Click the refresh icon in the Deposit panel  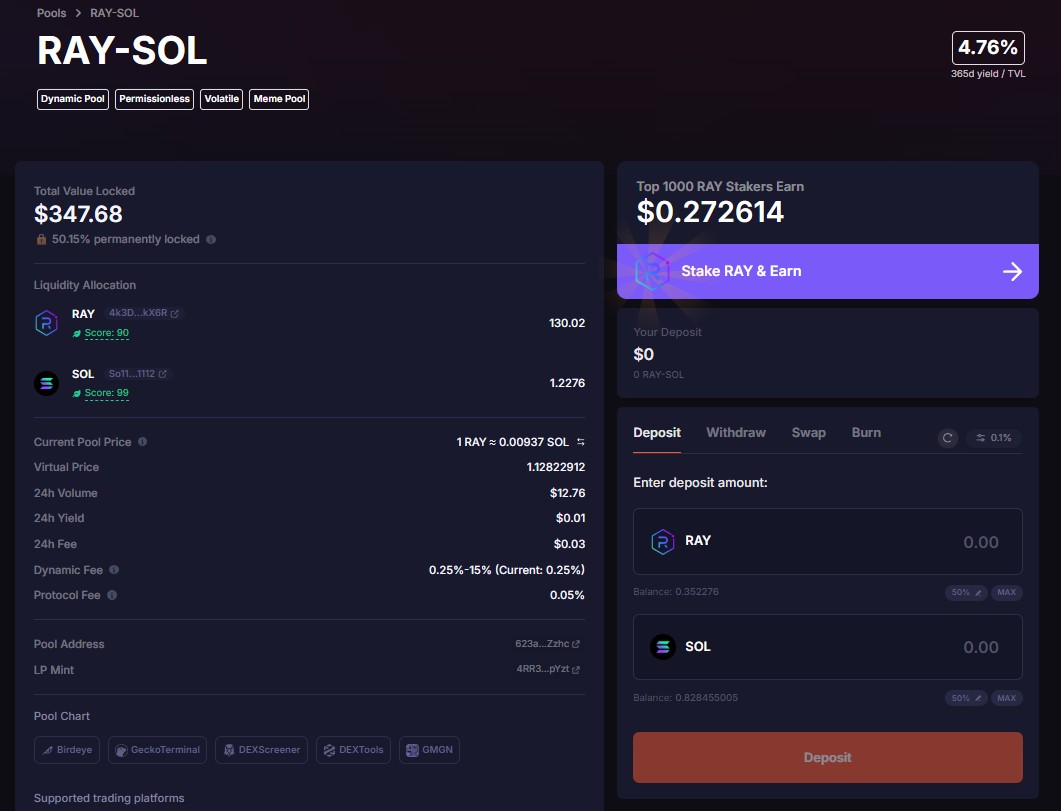point(947,438)
